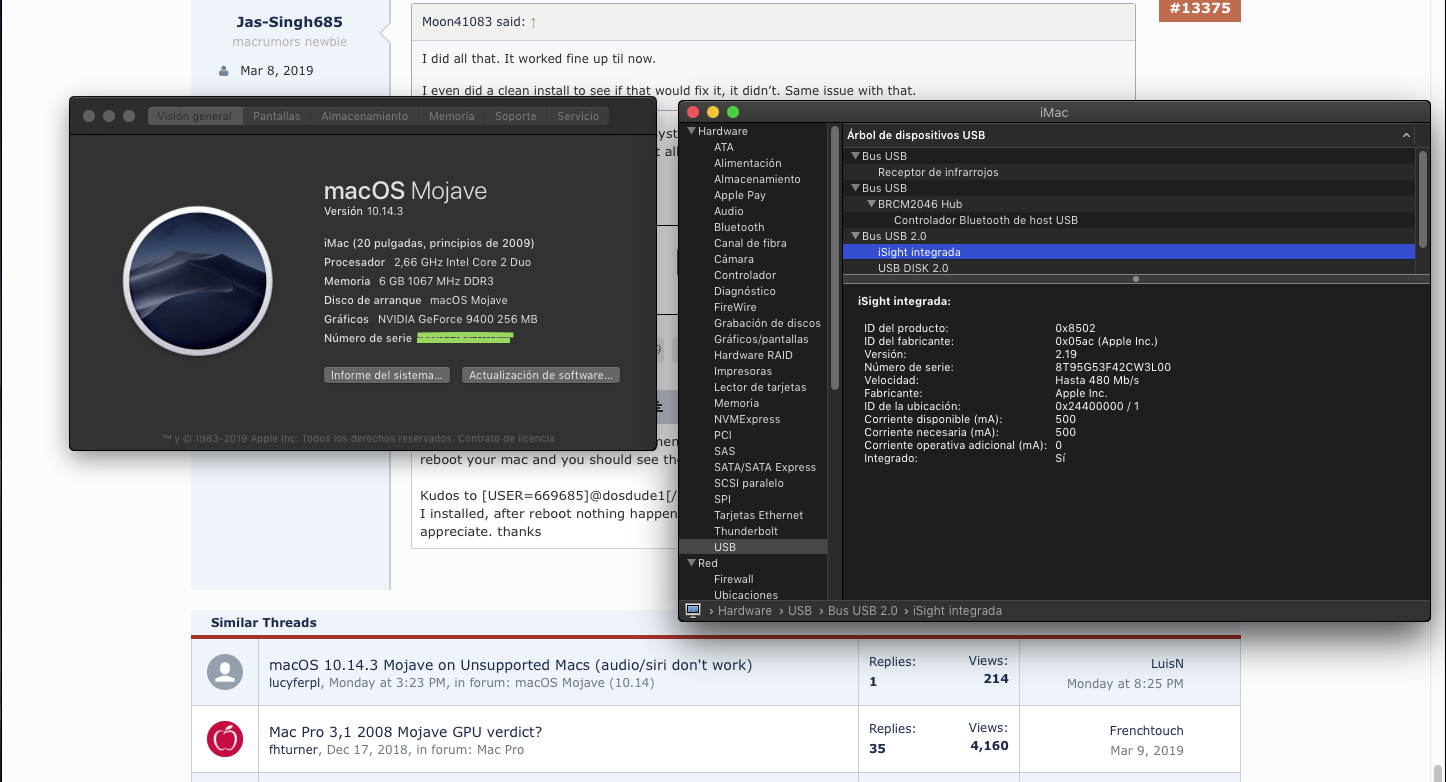Select PCI in the sidebar

723,435
